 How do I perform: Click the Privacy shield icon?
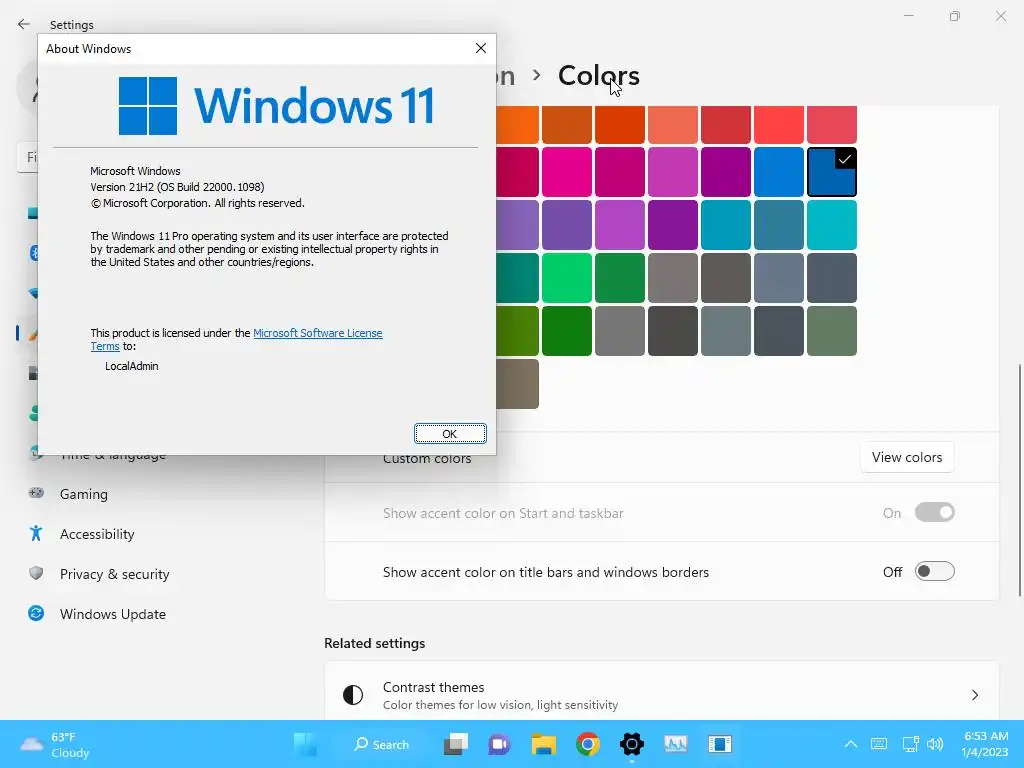point(36,573)
